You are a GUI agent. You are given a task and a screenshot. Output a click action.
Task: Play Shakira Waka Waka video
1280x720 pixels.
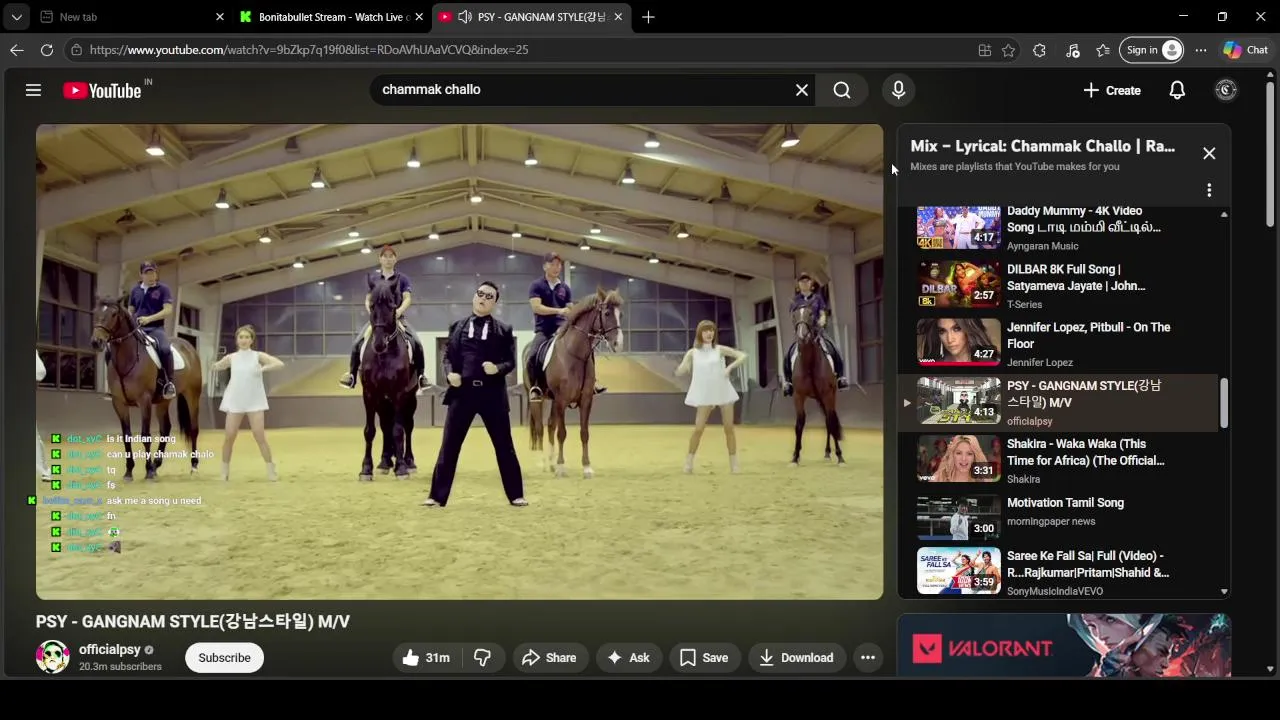(x=1057, y=460)
